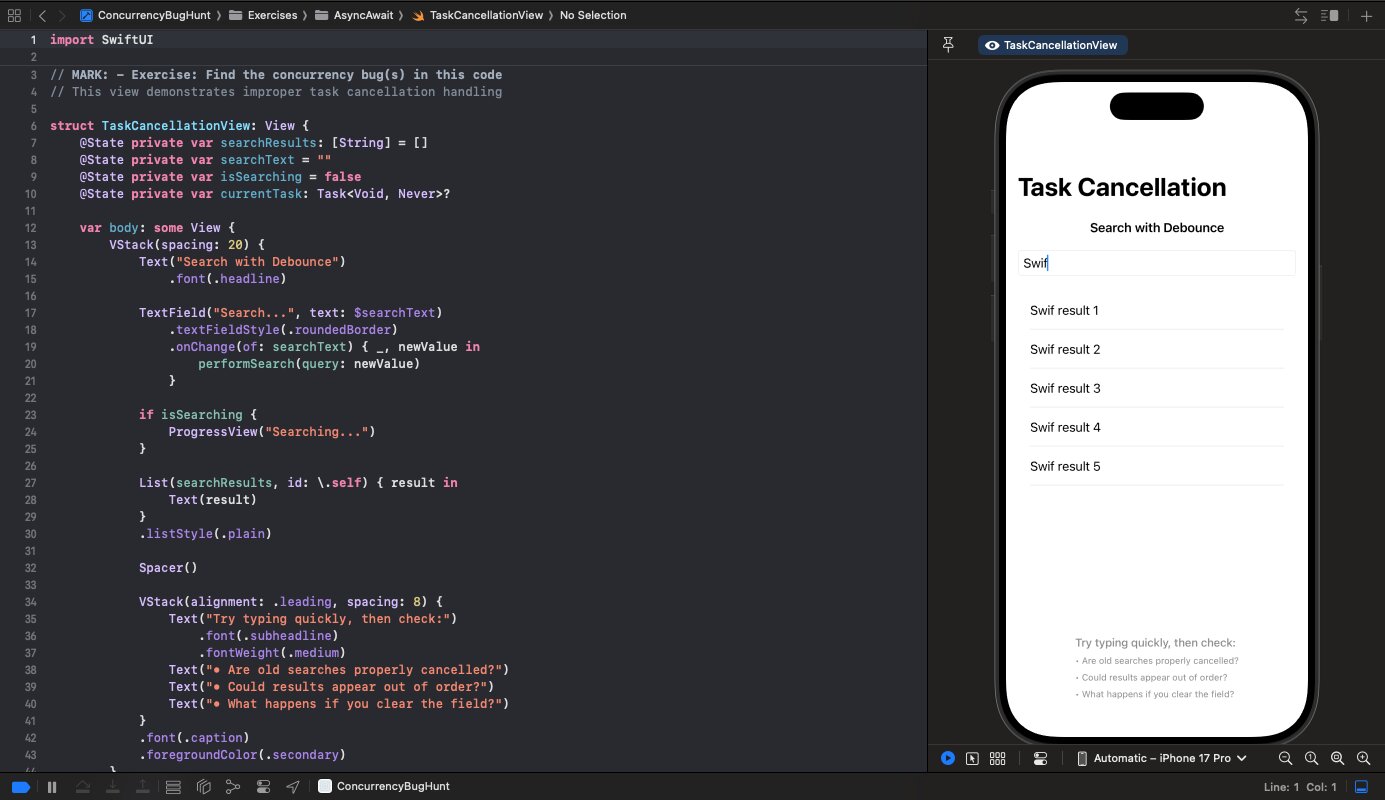Switch preview to Selectable mode
This screenshot has width=1385, height=800.
point(972,758)
